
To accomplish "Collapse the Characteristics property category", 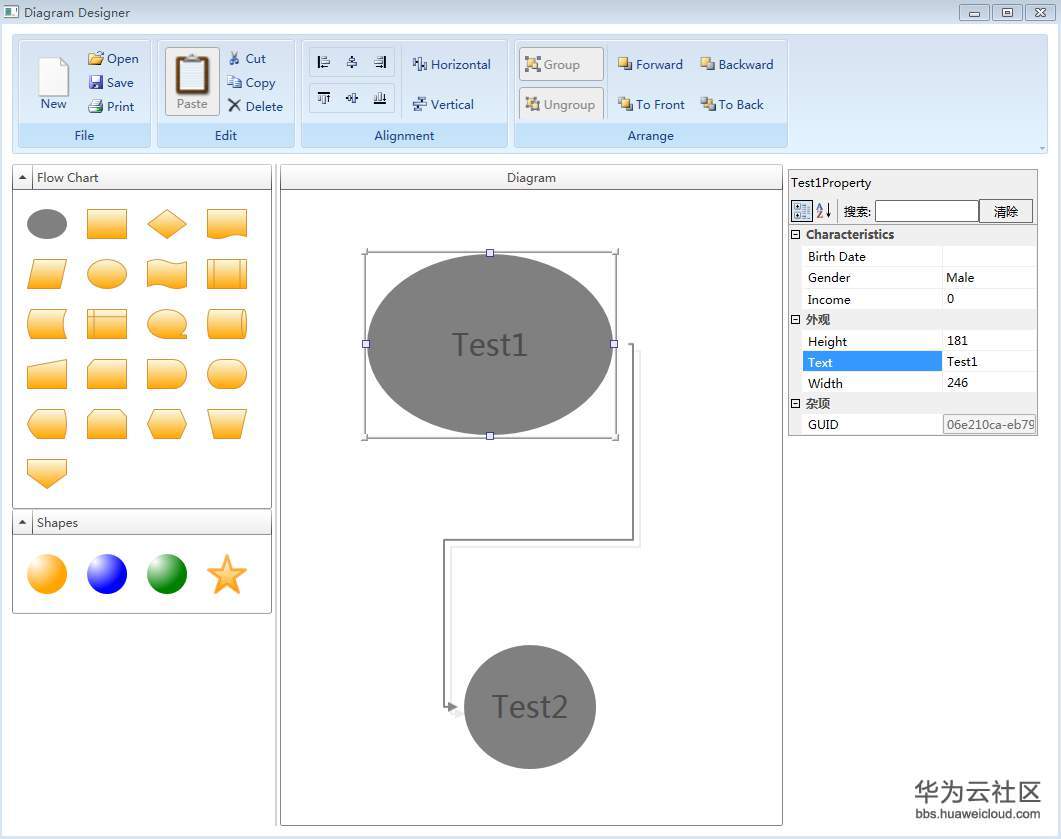I will pos(796,235).
